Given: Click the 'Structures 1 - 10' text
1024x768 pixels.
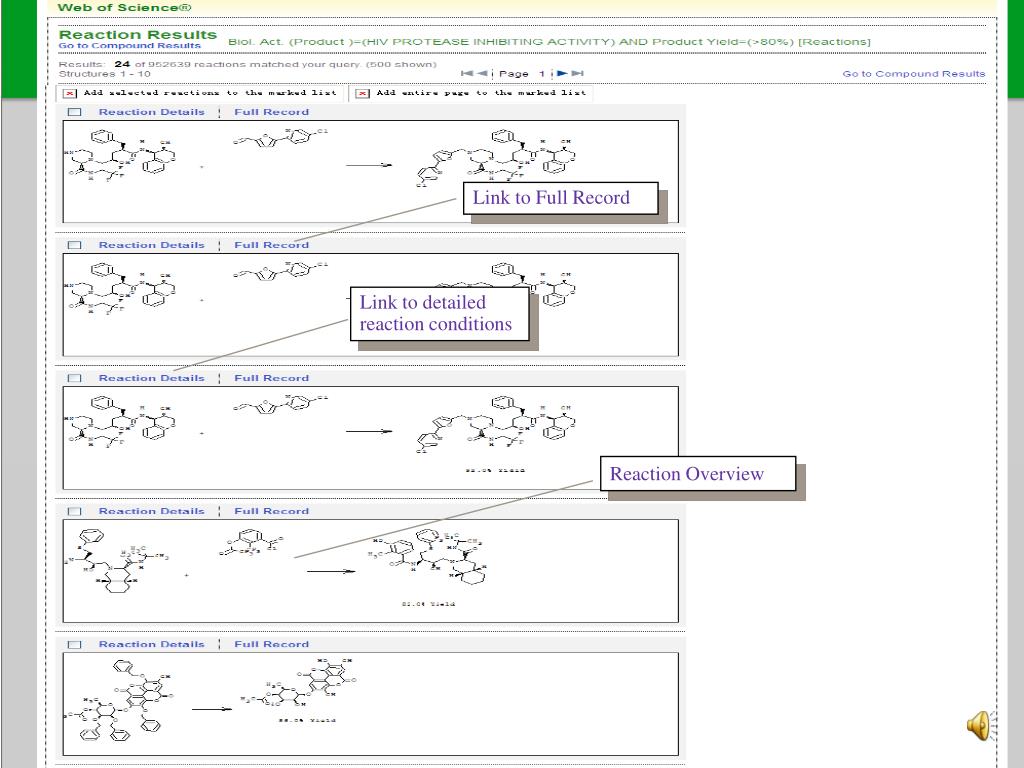Looking at the screenshot, I should pos(104,74).
